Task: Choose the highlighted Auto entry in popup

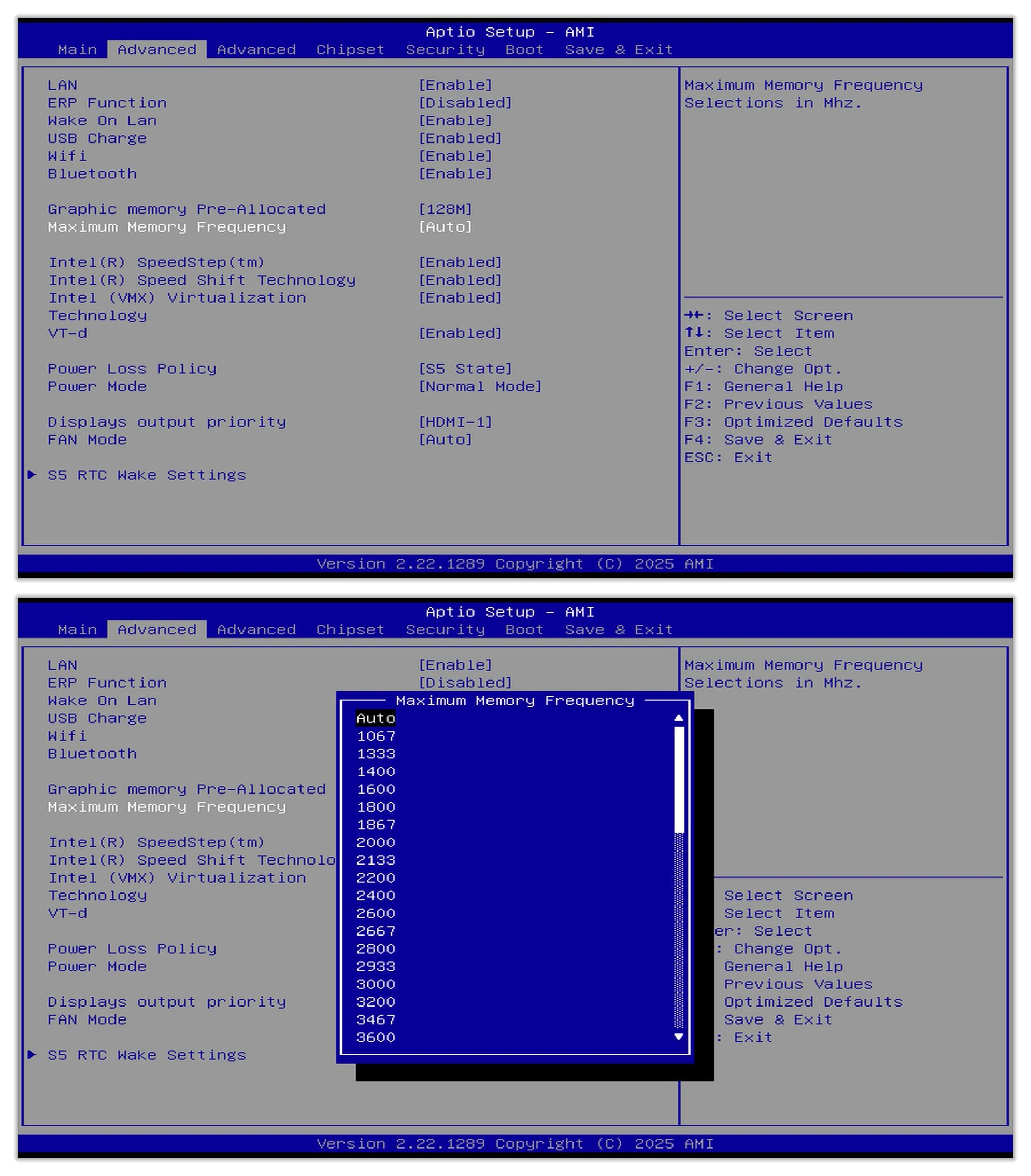Action: pos(376,718)
